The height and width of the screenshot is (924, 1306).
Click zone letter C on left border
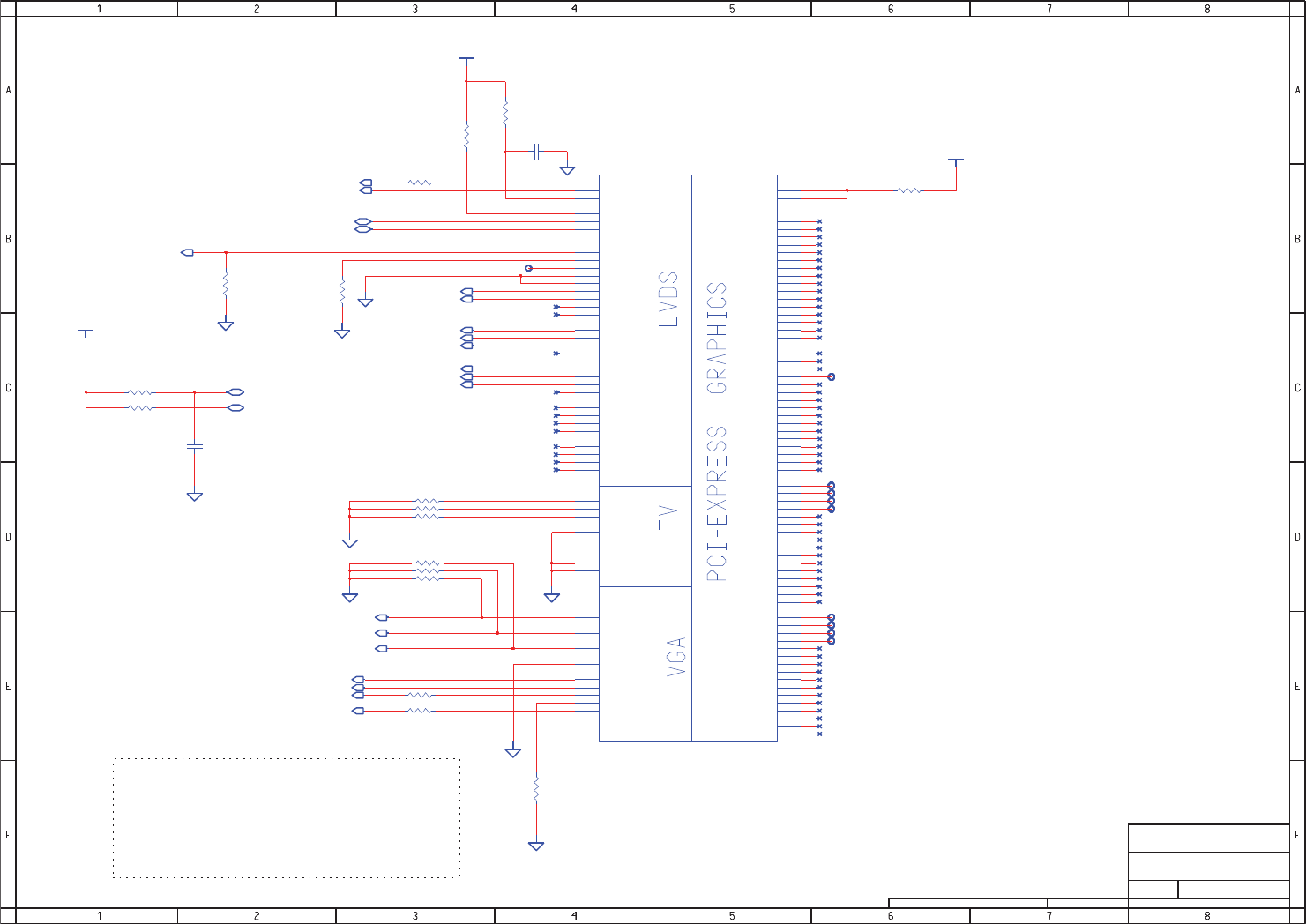click(8, 388)
